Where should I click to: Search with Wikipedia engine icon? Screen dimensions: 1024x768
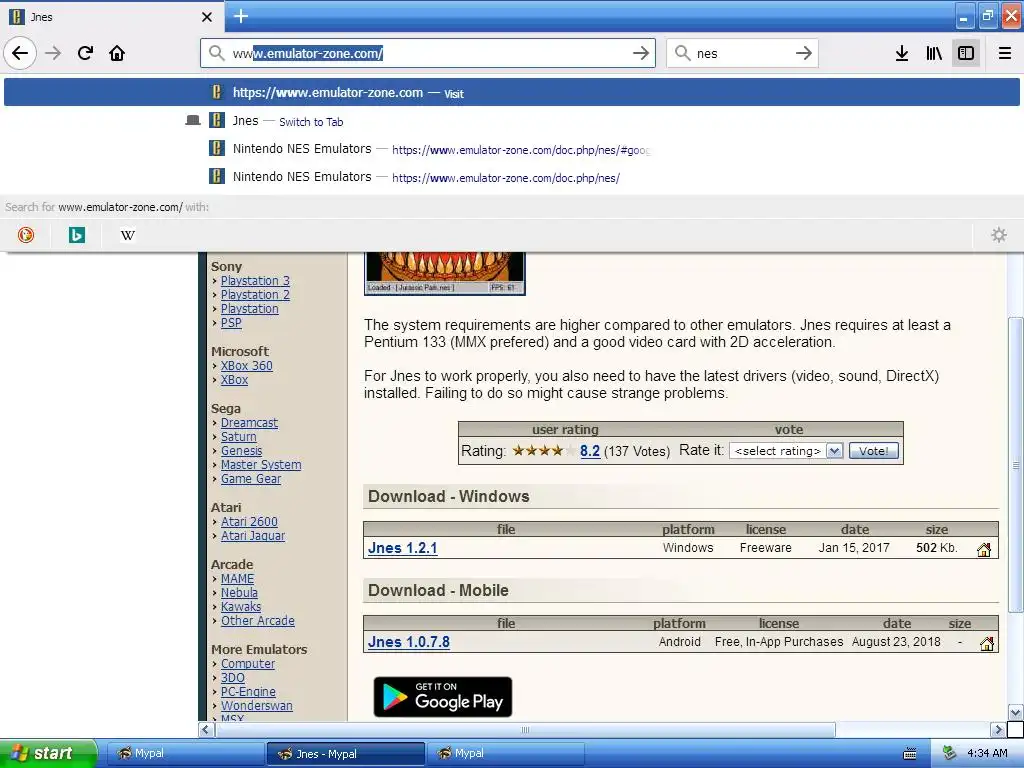click(128, 235)
